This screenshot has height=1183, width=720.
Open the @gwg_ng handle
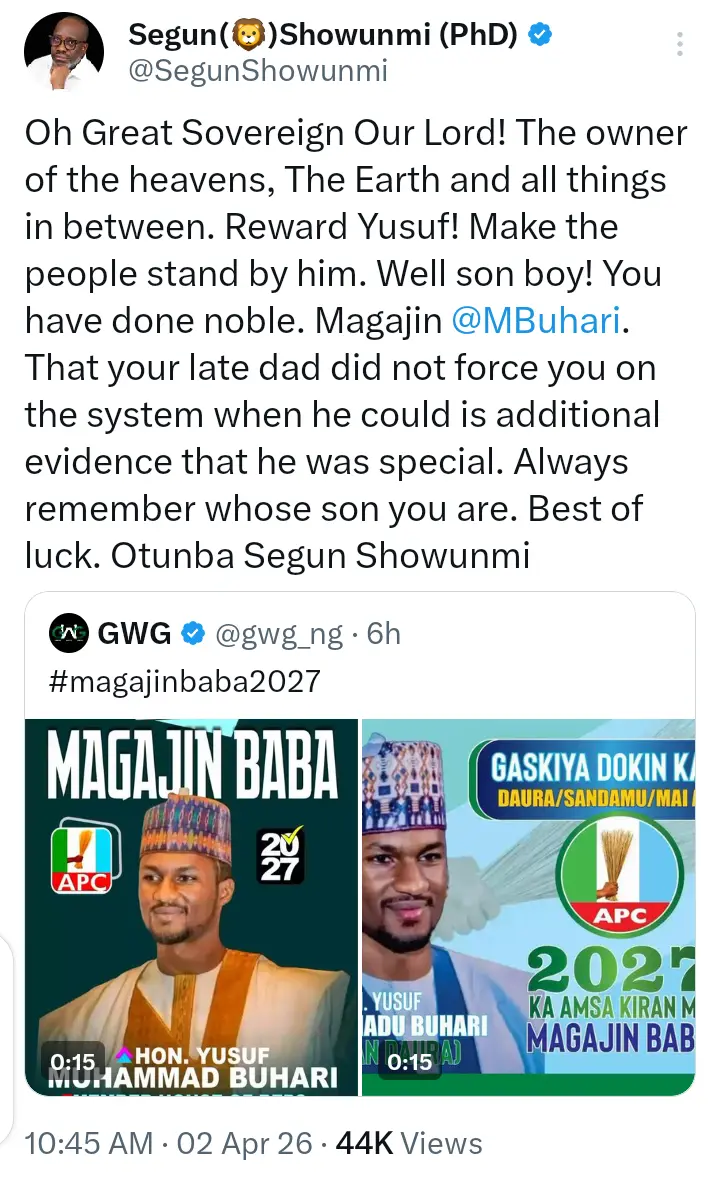pyautogui.click(x=277, y=633)
